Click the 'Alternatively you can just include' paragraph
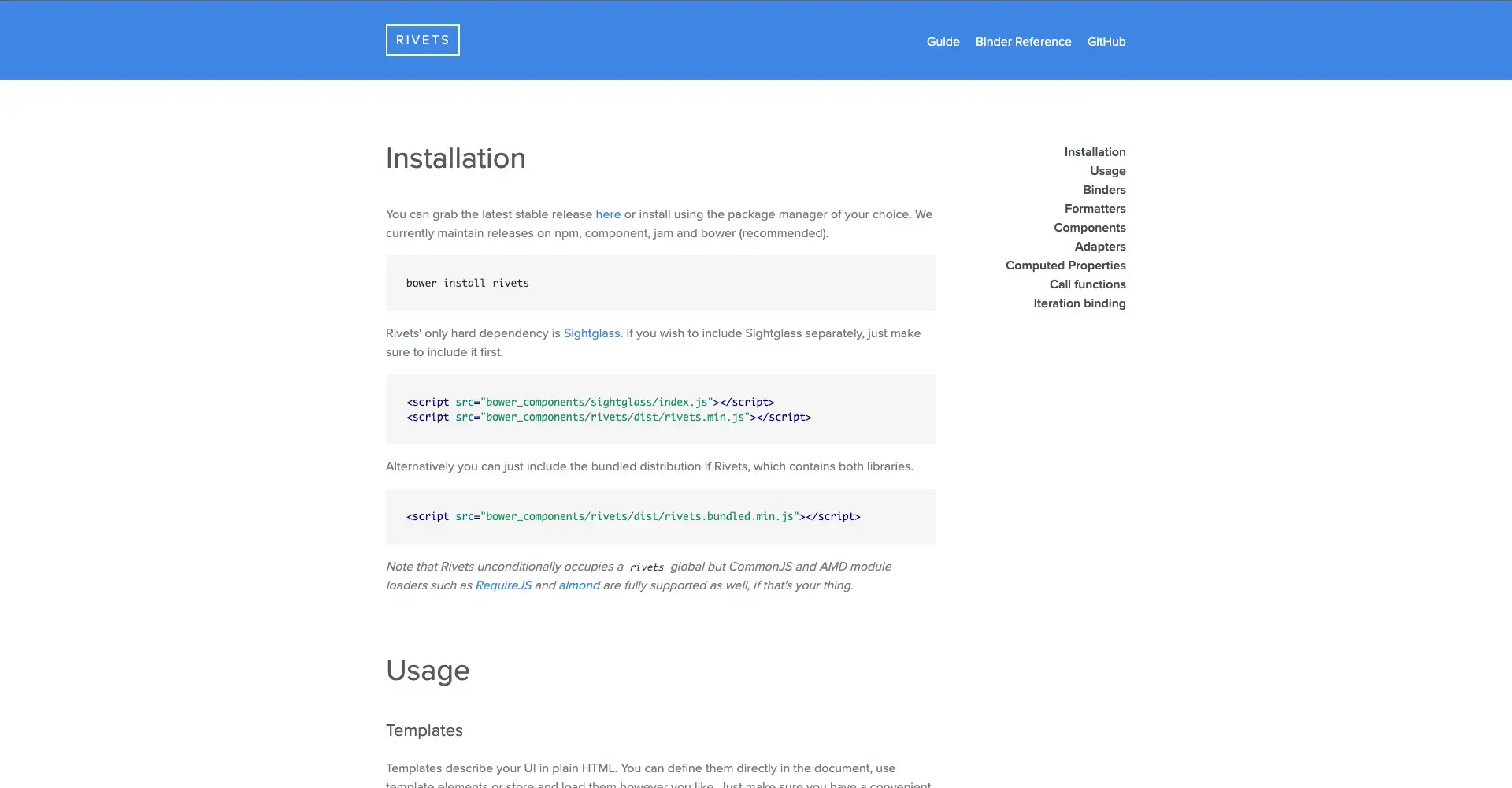 coord(650,466)
